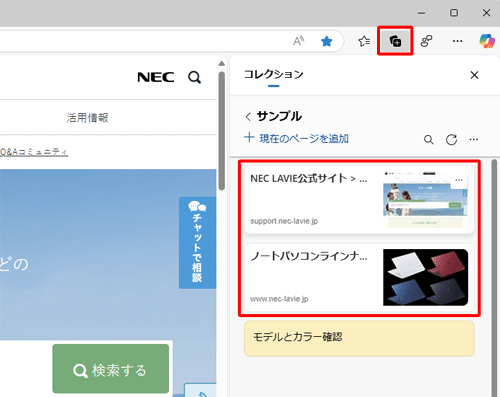Click www.nec-lavie.jp text
The width and height of the screenshot is (500, 397).
tap(279, 299)
